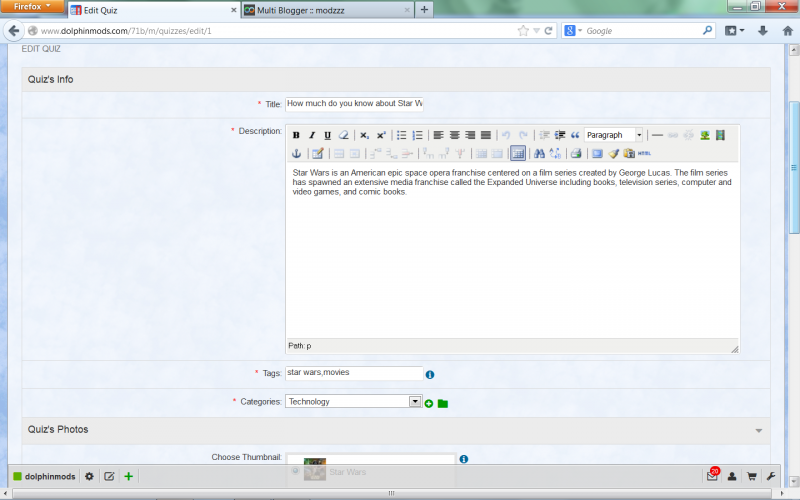This screenshot has height=500, width=800.
Task: Insert an image into the description
Action: point(705,135)
